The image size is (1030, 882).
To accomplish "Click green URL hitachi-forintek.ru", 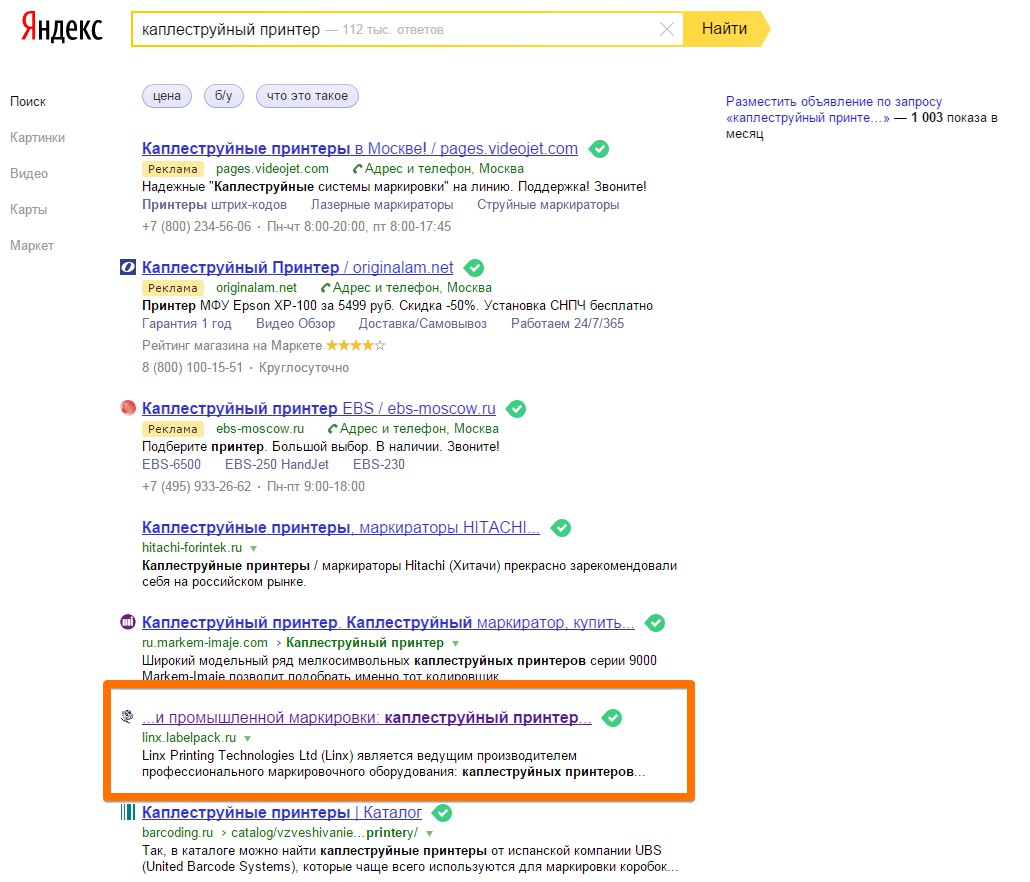I will pos(192,548).
